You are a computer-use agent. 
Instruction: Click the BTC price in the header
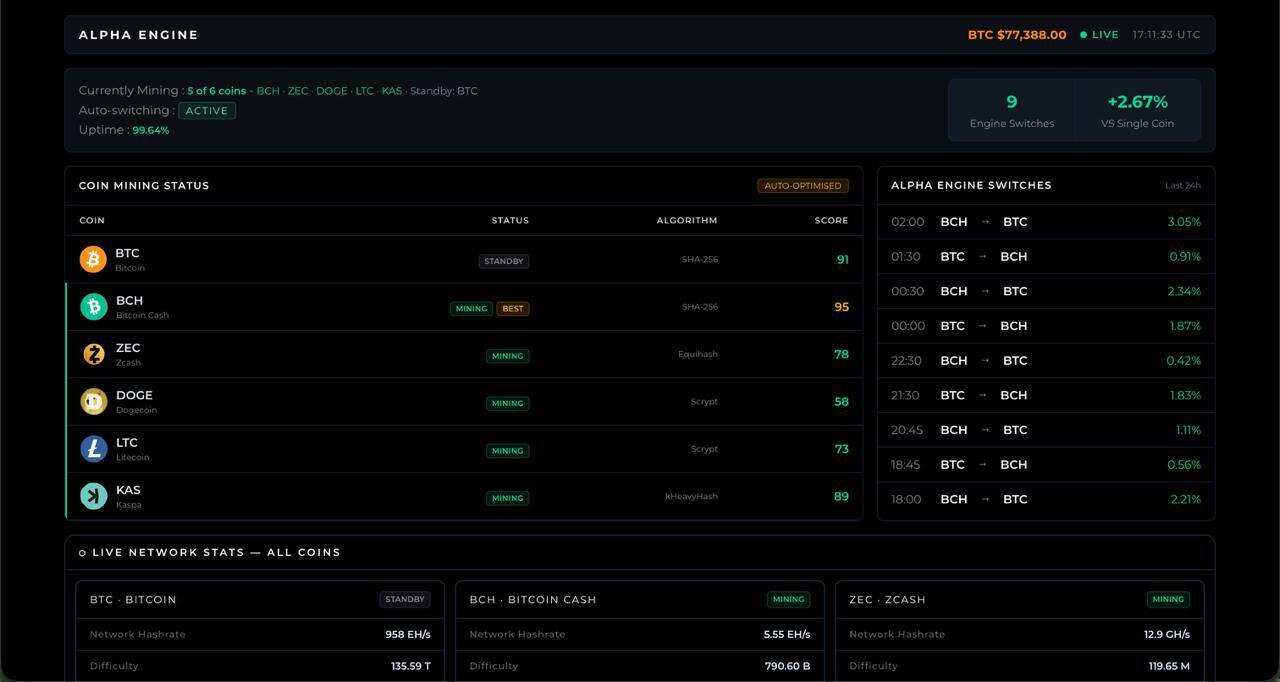(1016, 35)
